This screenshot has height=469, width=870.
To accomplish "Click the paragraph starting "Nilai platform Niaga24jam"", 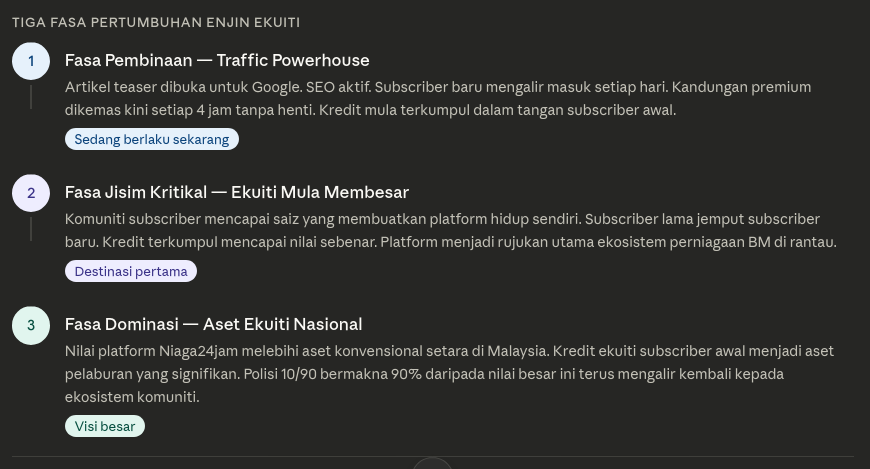I will (449, 373).
